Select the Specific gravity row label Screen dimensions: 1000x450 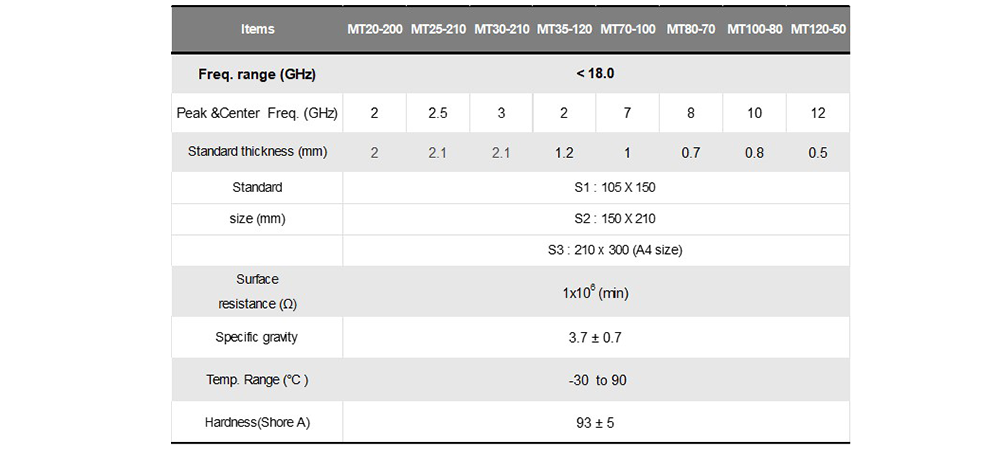[x=257, y=337]
